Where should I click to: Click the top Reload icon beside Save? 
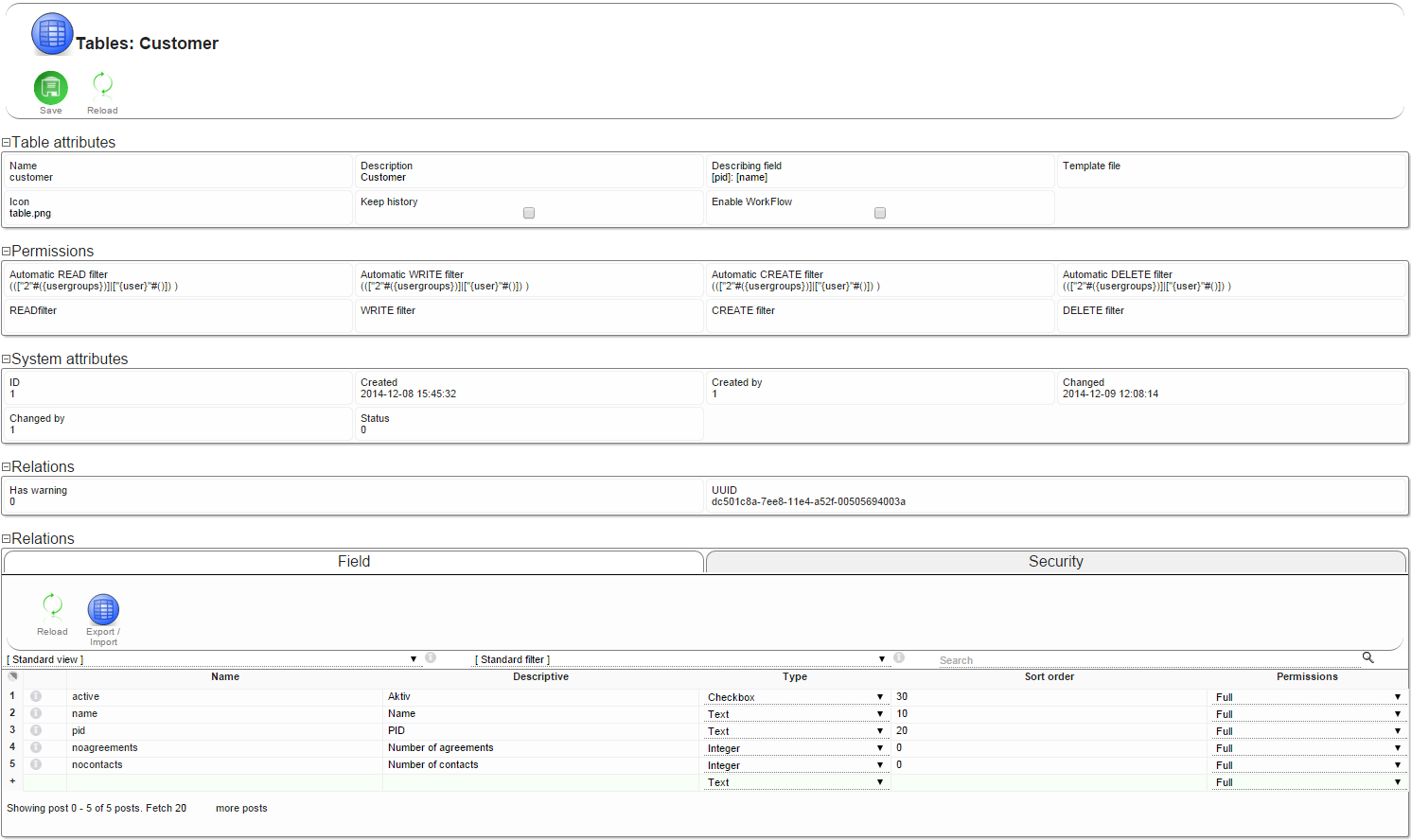pyautogui.click(x=102, y=85)
